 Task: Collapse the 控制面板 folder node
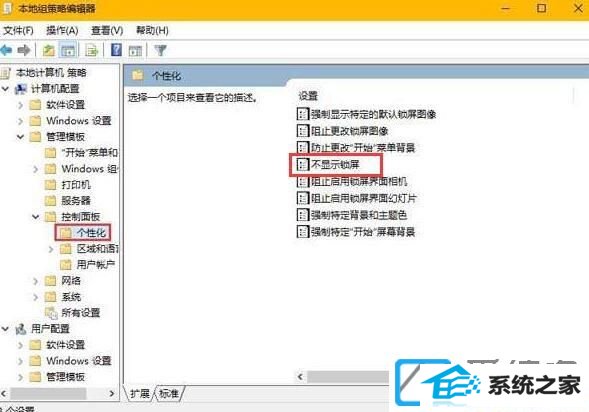click(x=36, y=217)
